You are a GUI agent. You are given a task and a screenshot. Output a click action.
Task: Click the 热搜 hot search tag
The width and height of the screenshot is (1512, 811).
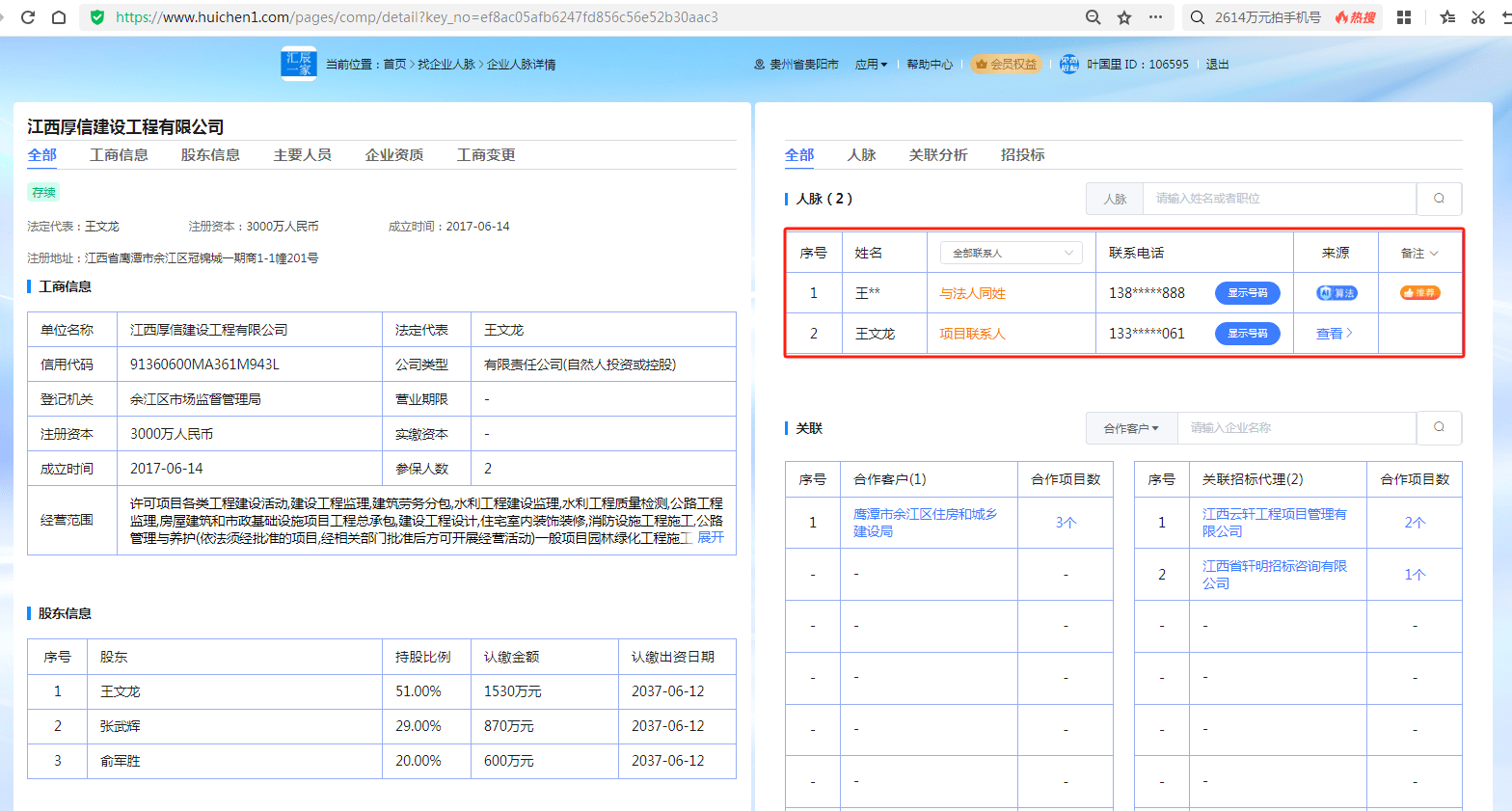(1357, 17)
